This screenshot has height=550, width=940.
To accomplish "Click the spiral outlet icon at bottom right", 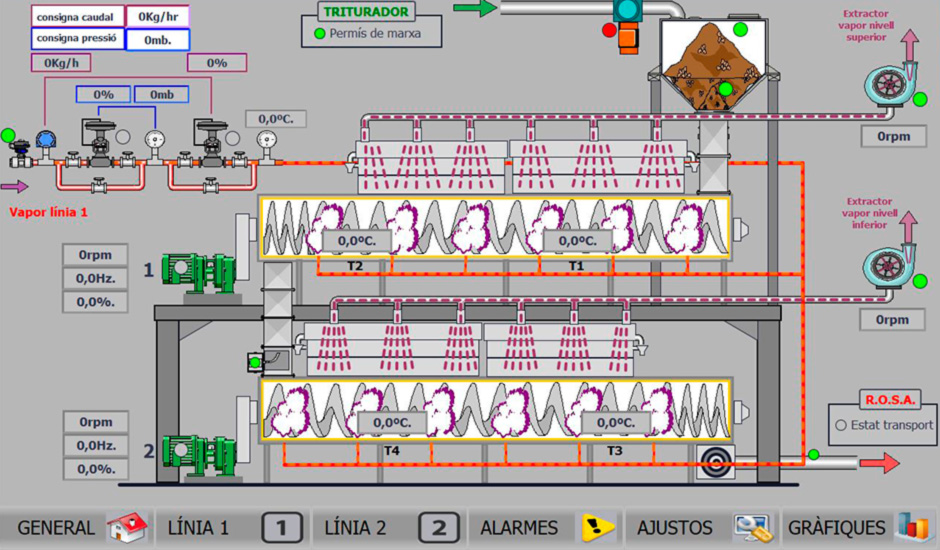I will coord(714,461).
